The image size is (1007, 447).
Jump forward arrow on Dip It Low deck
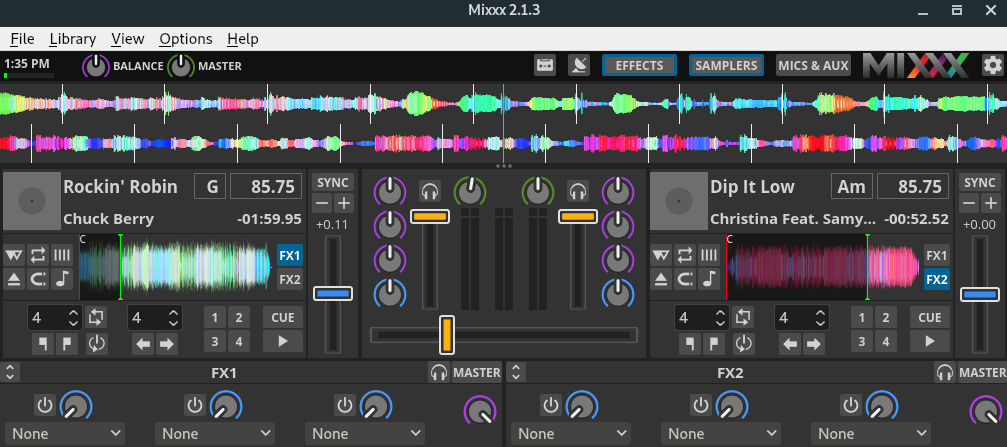pos(814,344)
